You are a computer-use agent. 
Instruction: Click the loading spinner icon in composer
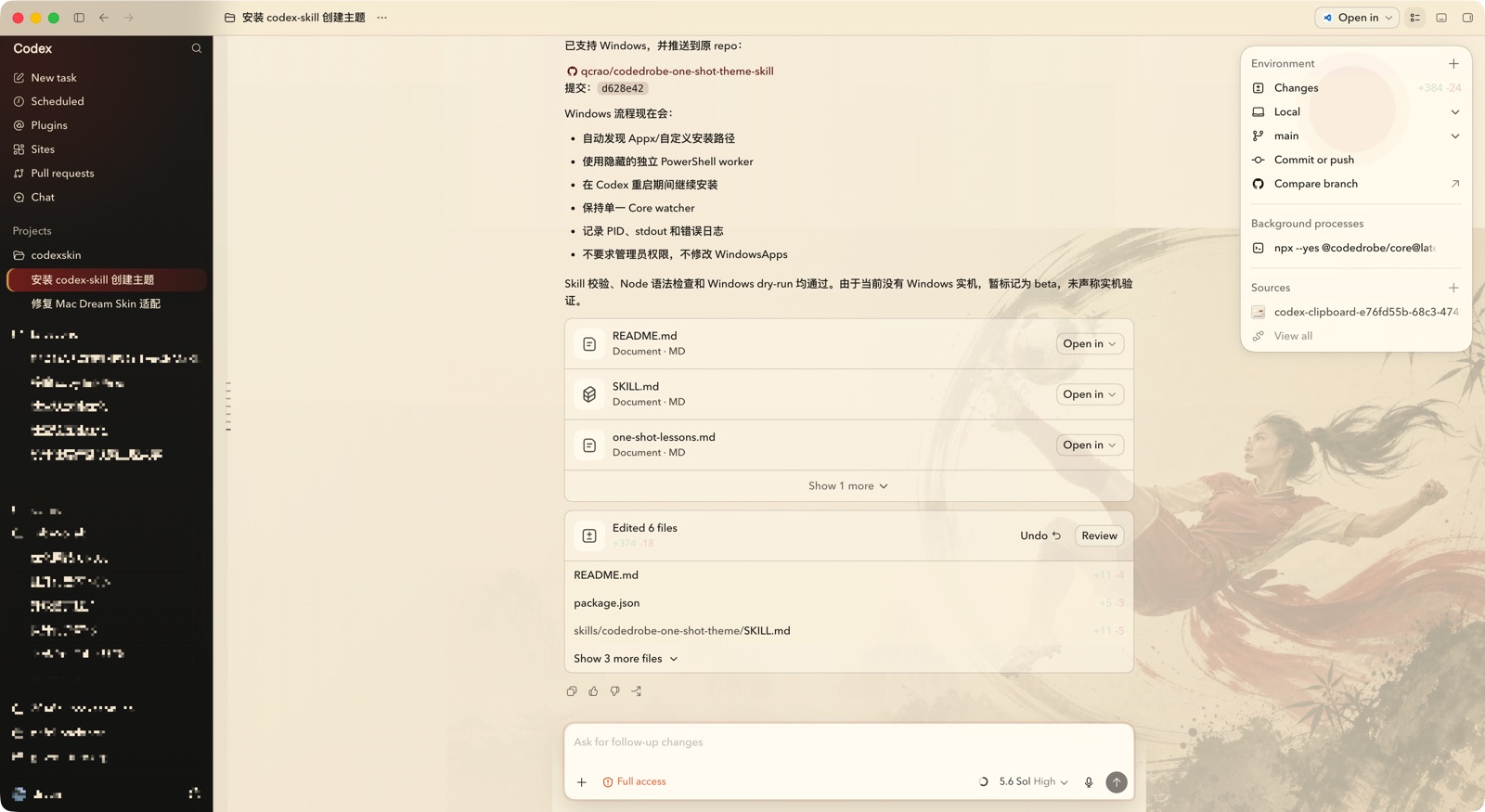[x=984, y=782]
